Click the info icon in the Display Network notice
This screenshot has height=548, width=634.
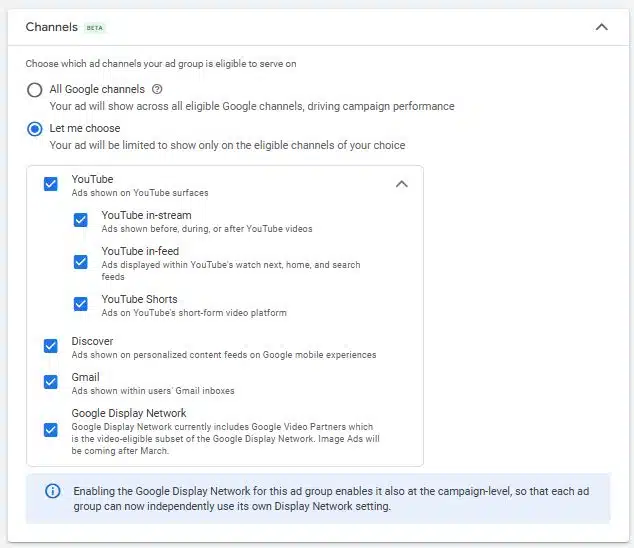[x=52, y=491]
